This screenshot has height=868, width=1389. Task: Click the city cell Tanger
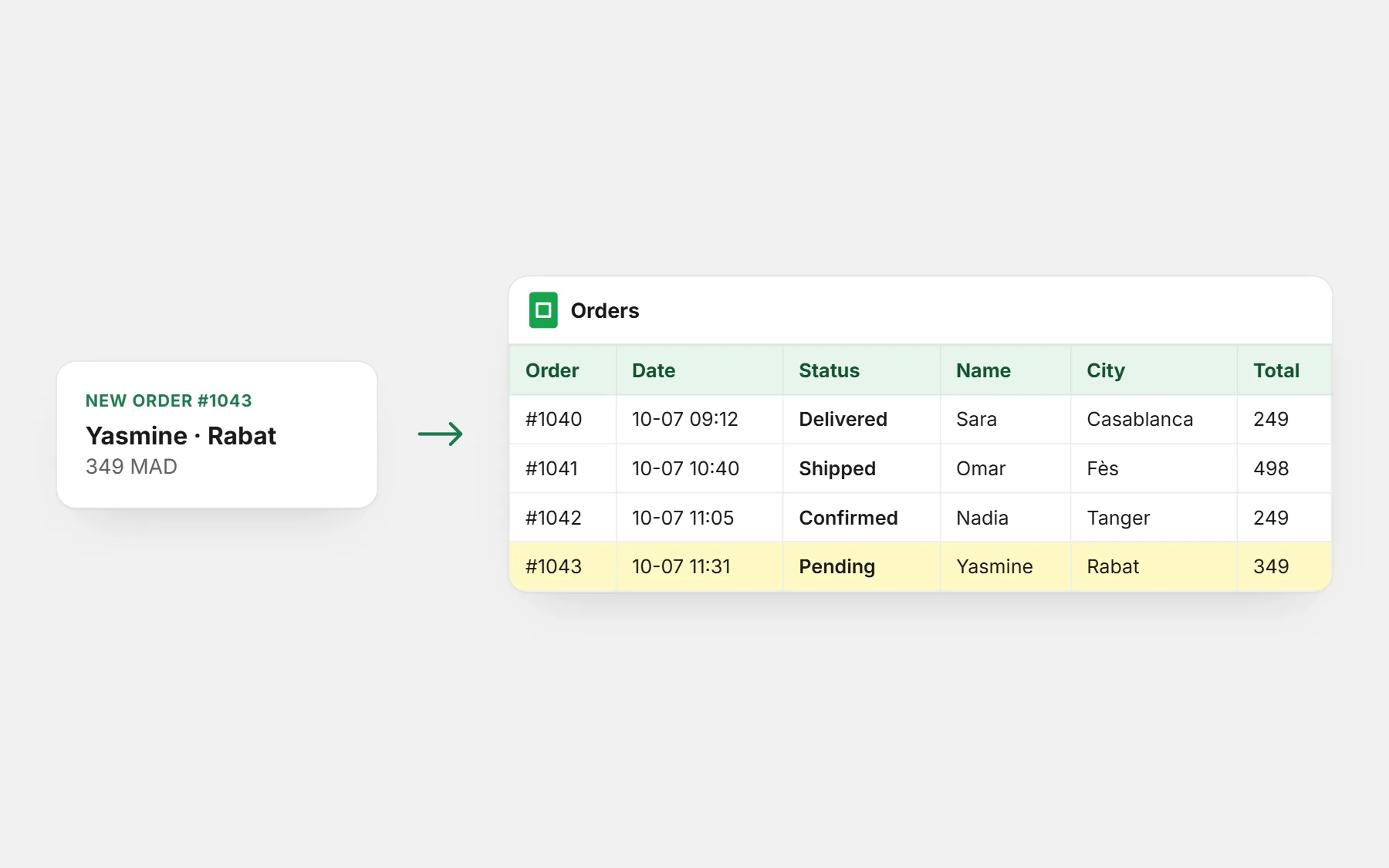(x=1154, y=518)
